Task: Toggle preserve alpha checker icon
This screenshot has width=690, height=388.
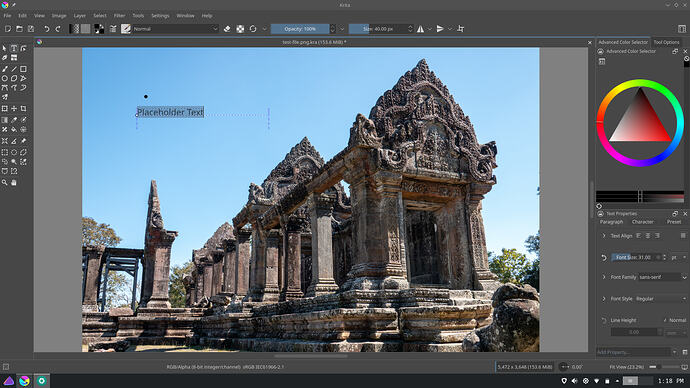Action: 240,29
